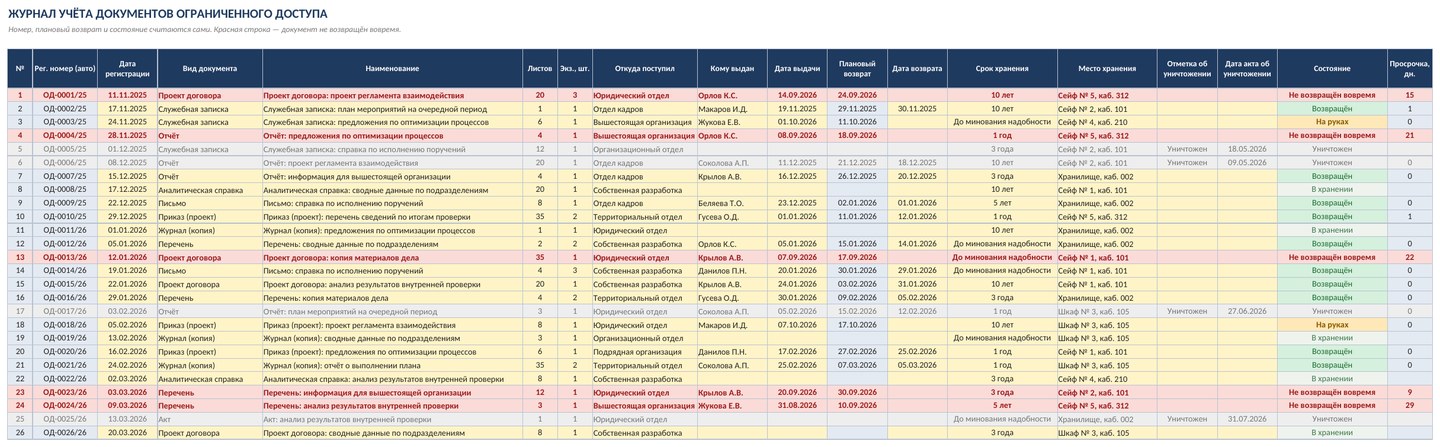Screen dimensions: 1440x447
Task: Select return date 30.11.2025
Action: pos(917,108)
